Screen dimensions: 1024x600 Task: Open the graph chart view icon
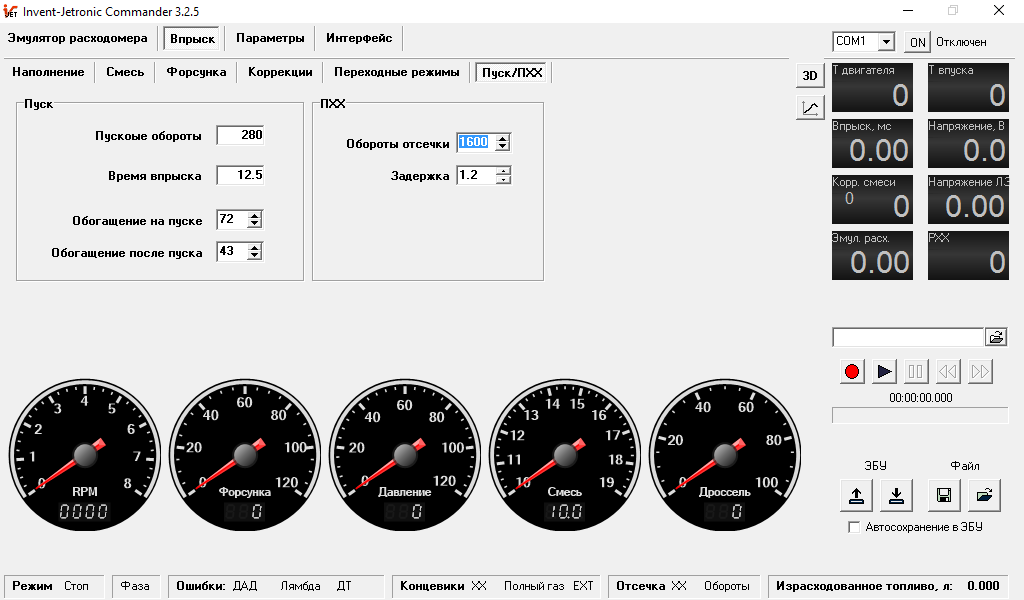click(810, 108)
